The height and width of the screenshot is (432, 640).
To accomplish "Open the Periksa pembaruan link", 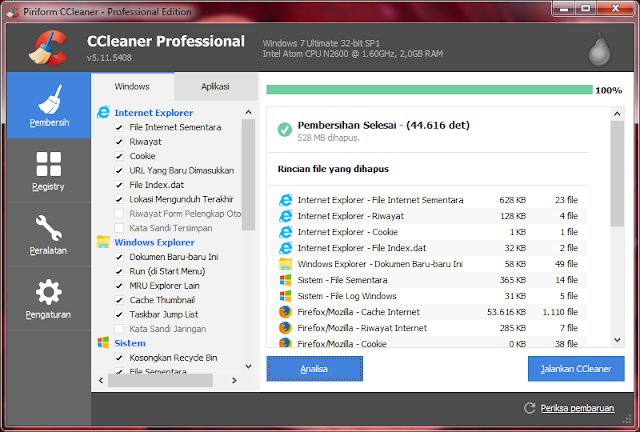I will click(577, 408).
